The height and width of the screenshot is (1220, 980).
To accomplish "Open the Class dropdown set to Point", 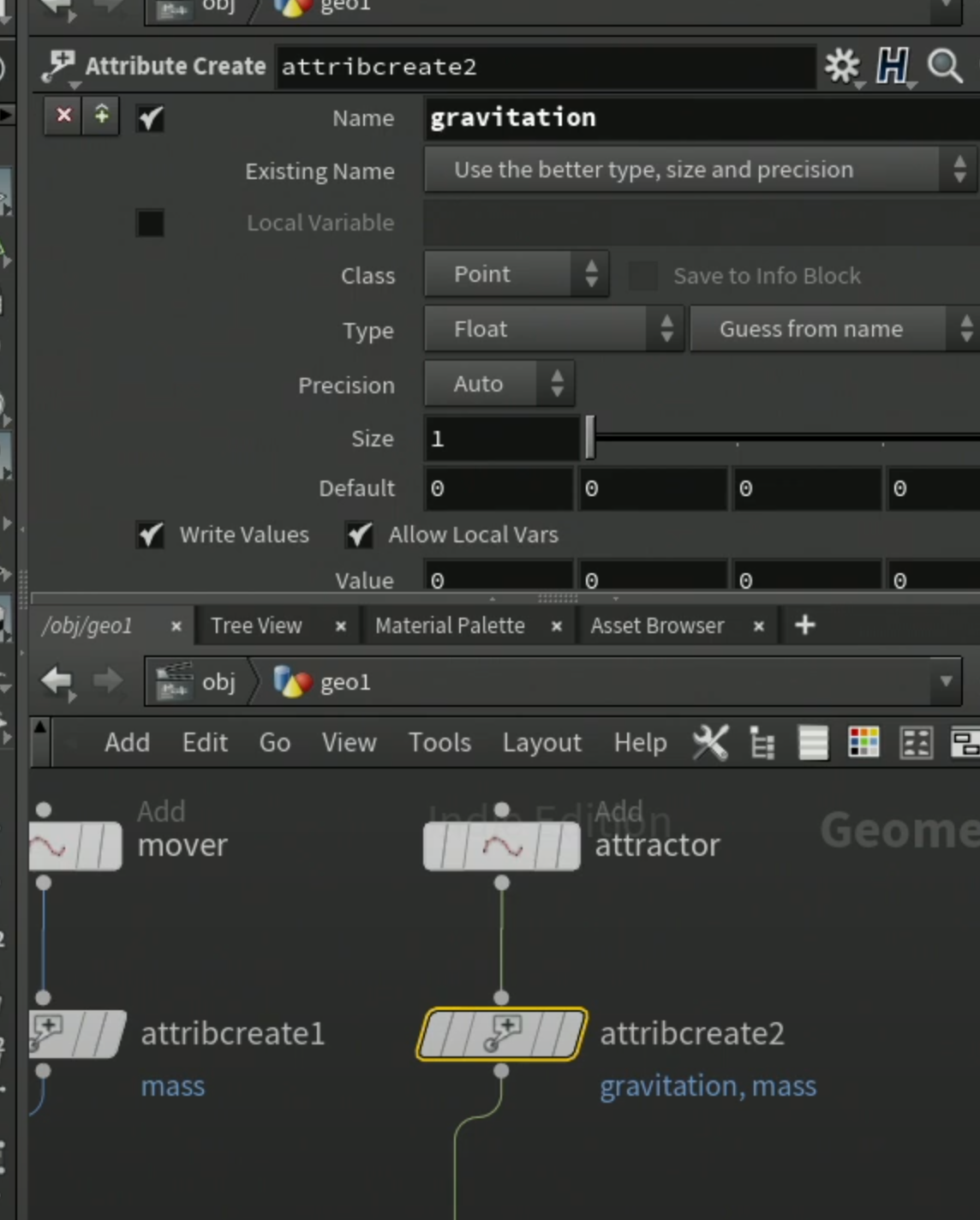I will pos(517,274).
